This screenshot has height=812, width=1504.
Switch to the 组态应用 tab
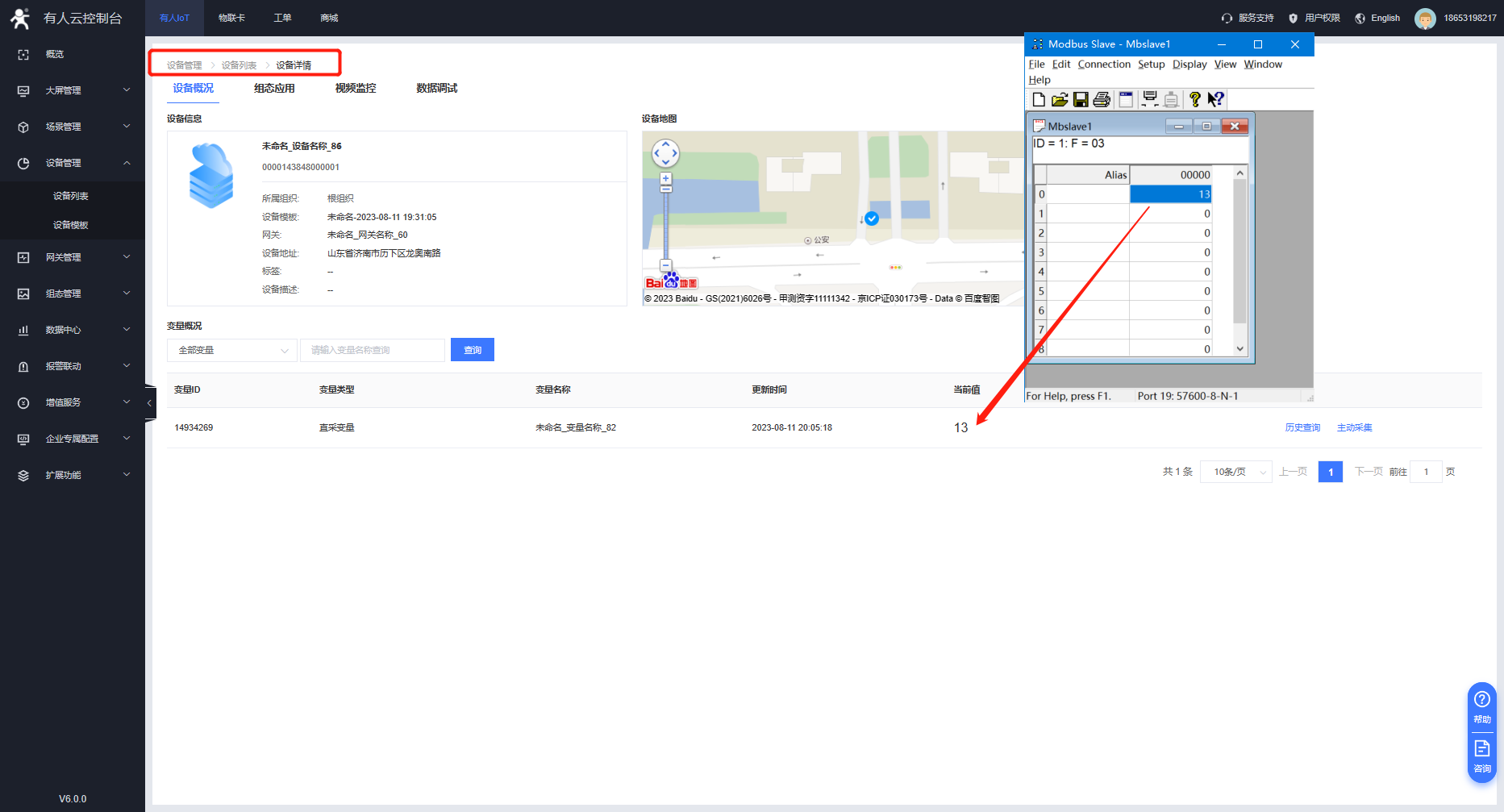(x=274, y=88)
